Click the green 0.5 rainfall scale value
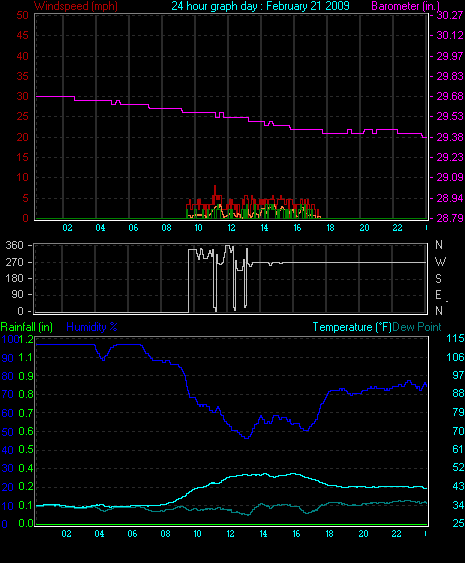 (x=25, y=450)
